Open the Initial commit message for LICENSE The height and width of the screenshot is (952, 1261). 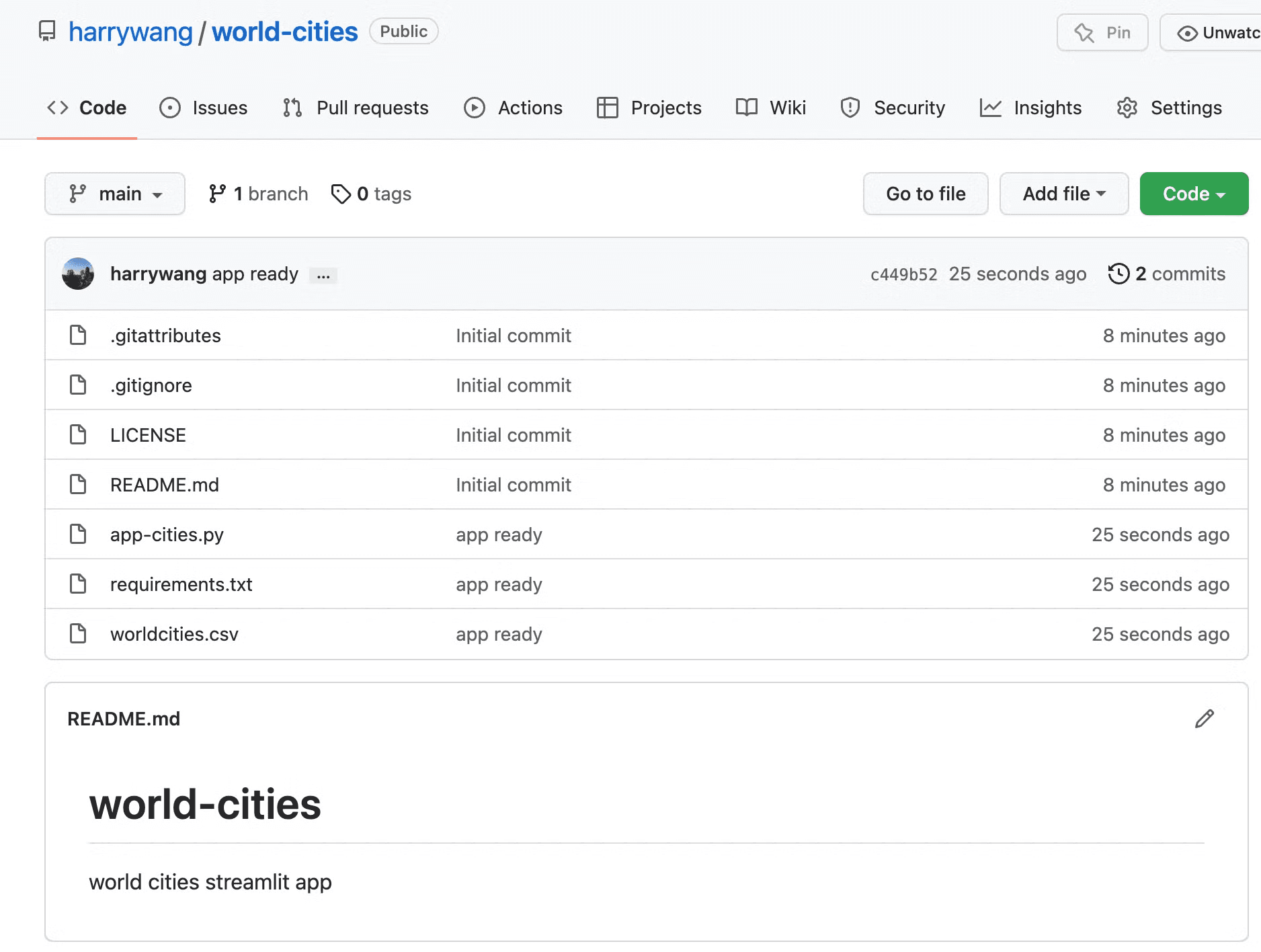pyautogui.click(x=514, y=435)
